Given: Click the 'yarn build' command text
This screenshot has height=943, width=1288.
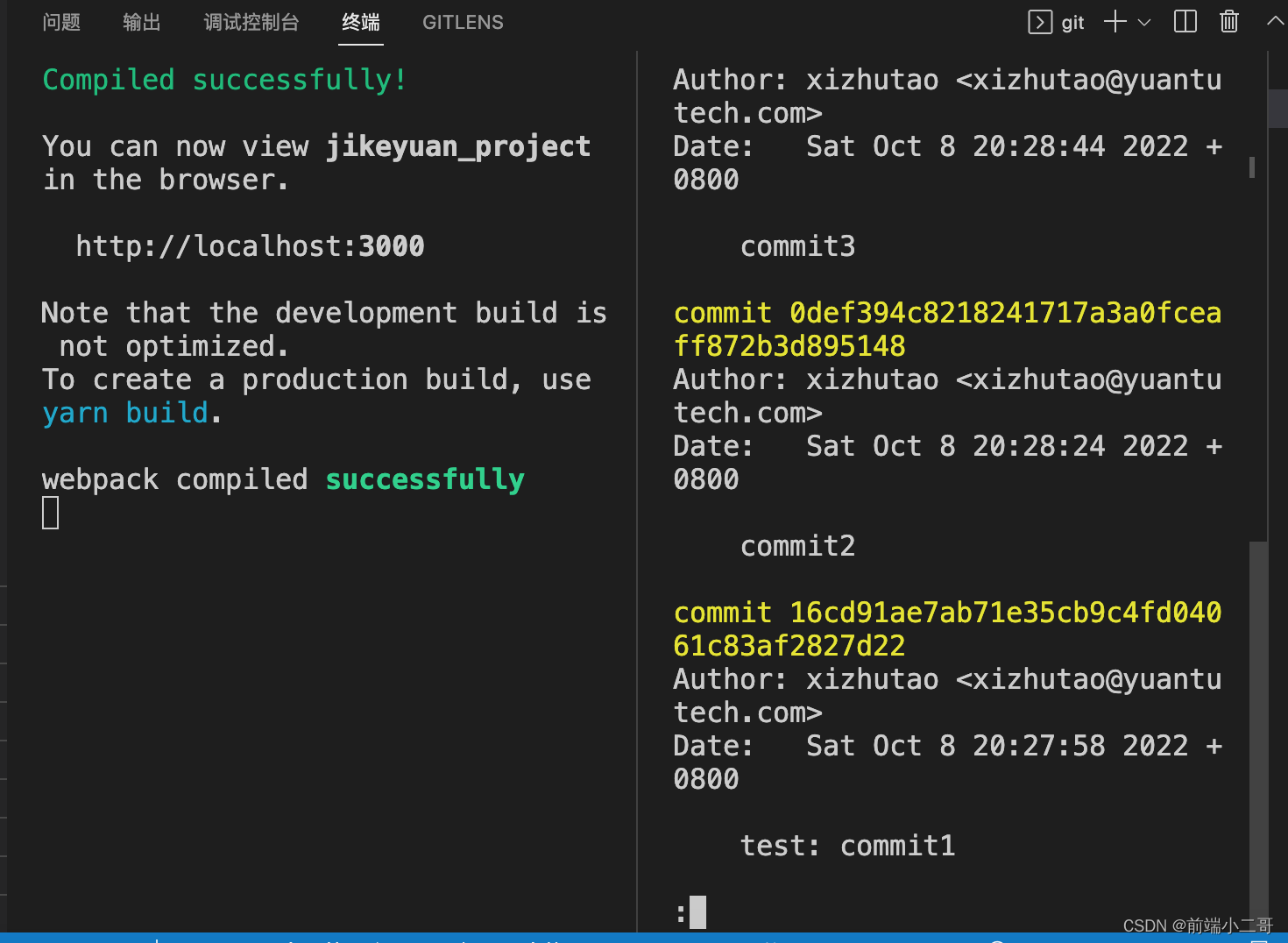Looking at the screenshot, I should tap(125, 413).
